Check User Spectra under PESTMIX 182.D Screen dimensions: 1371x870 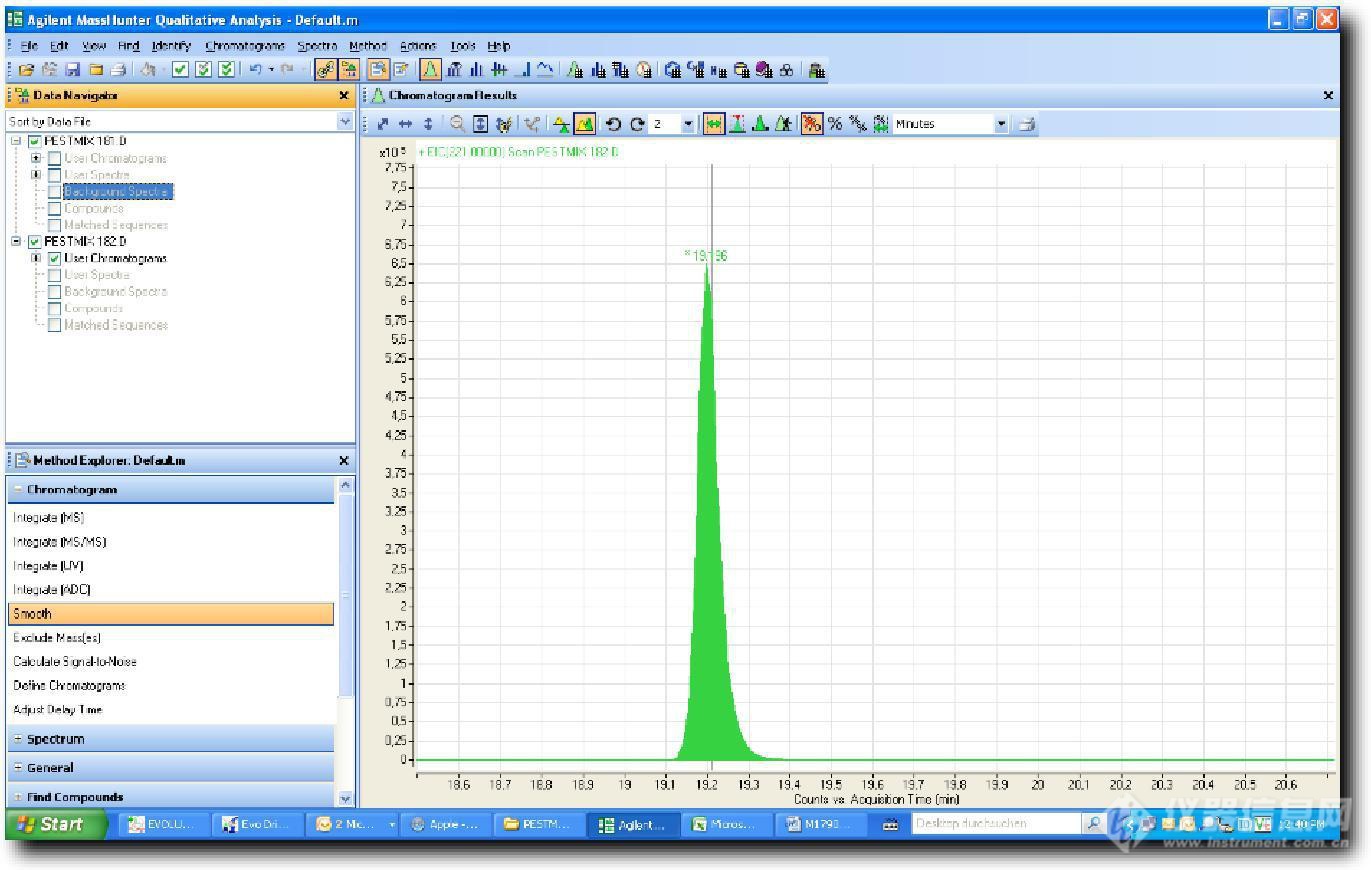pos(55,275)
